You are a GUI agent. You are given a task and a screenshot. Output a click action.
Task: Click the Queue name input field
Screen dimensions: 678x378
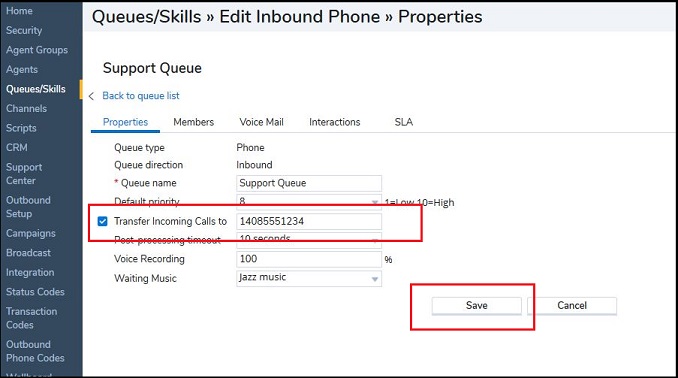click(309, 183)
